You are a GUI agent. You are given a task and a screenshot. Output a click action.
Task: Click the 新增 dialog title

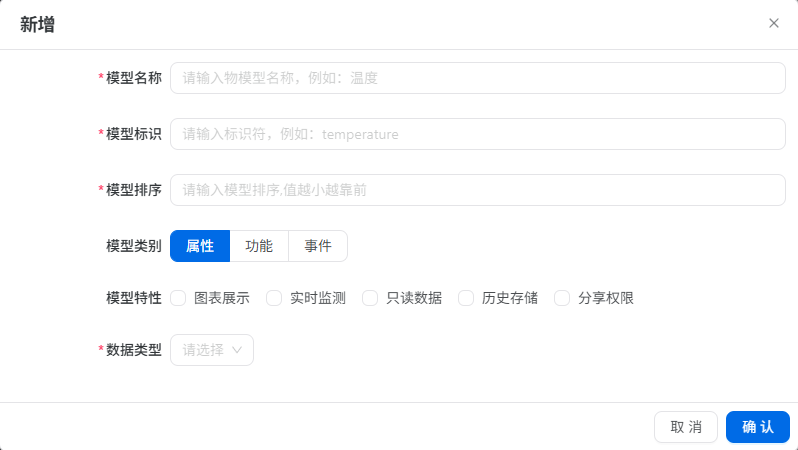tap(38, 25)
